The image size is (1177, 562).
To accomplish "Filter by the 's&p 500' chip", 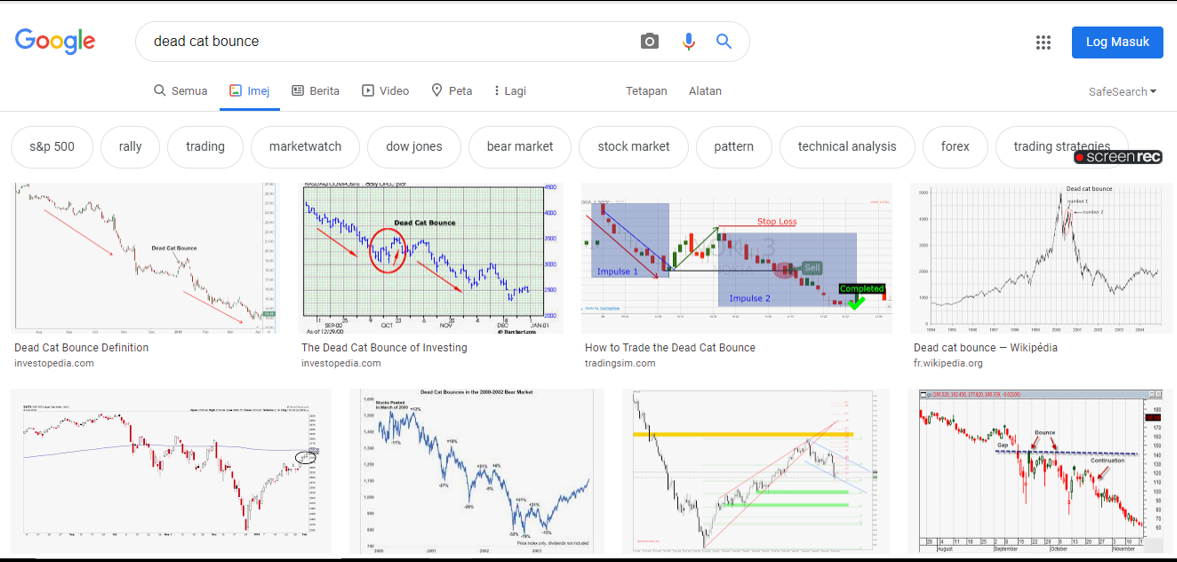I will point(52,147).
